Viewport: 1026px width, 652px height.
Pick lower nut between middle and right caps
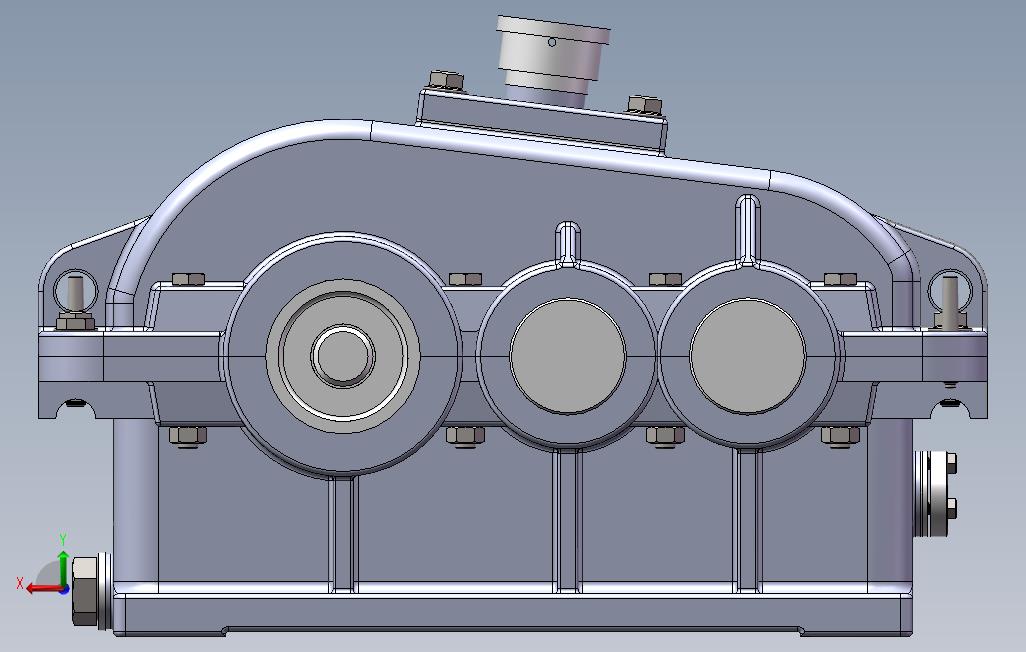coord(665,436)
